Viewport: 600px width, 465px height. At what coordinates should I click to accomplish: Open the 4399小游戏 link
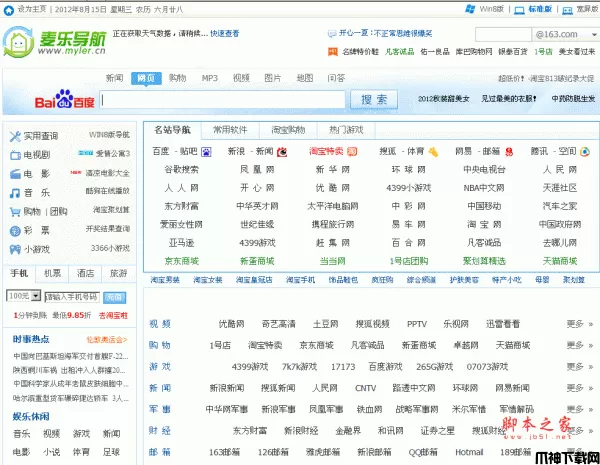tap(409, 188)
